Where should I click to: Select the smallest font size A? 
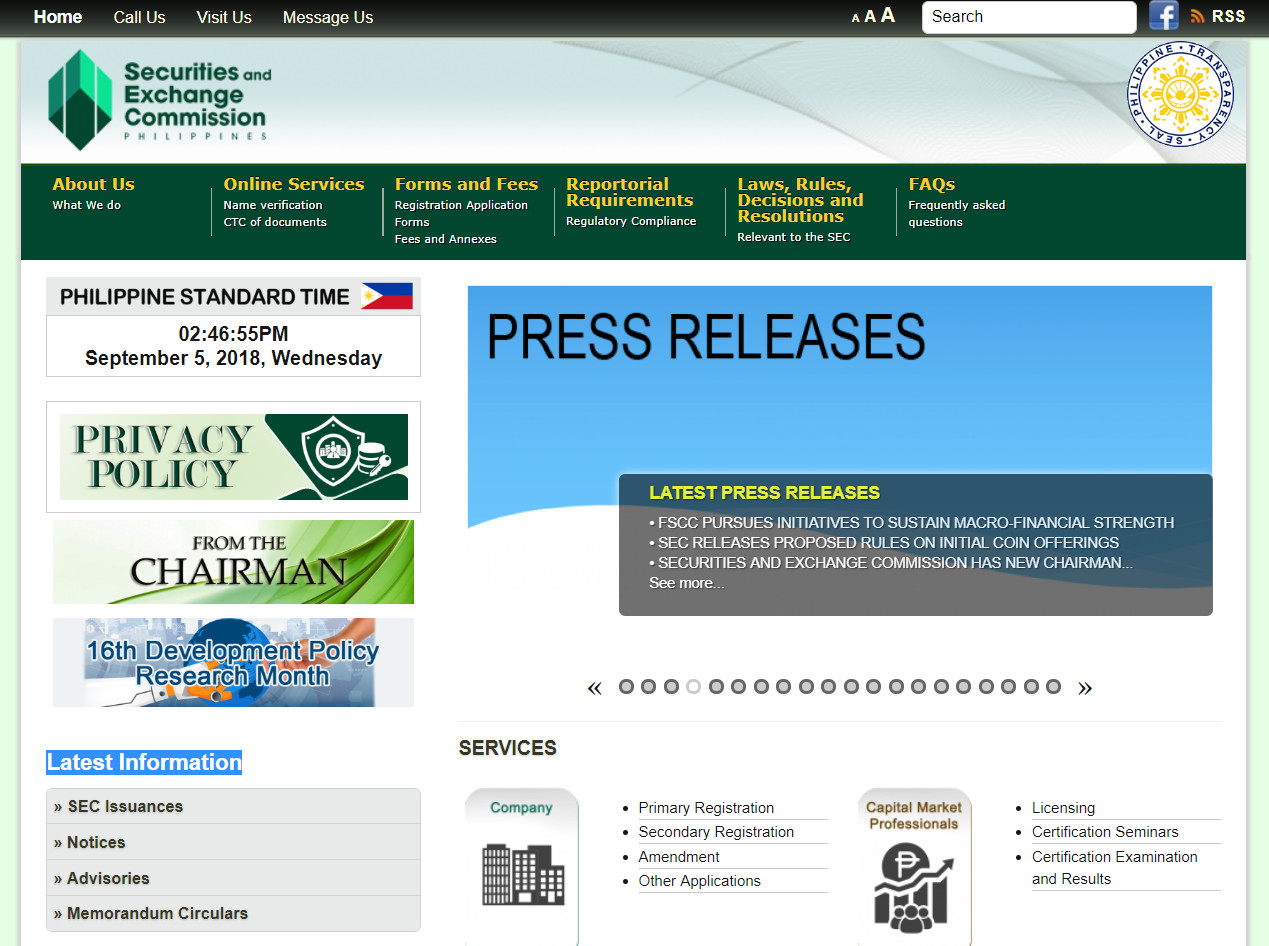[856, 18]
